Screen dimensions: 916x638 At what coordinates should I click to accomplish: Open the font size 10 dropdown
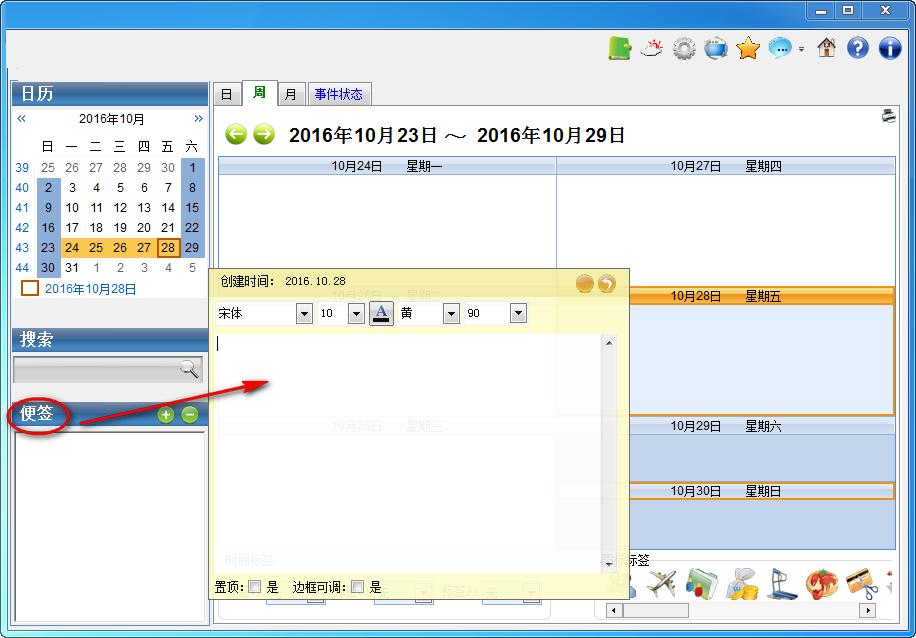click(356, 314)
